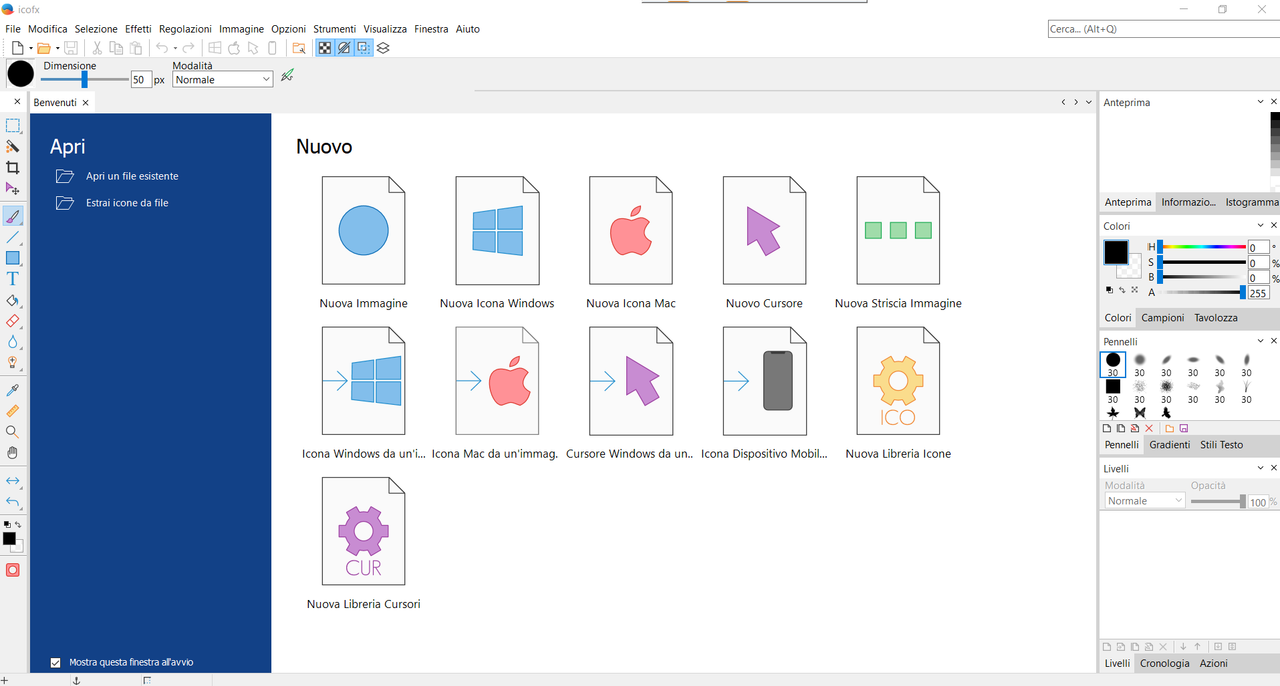Select the Brush tool in the toolbox
This screenshot has width=1280, height=686.
(13, 215)
